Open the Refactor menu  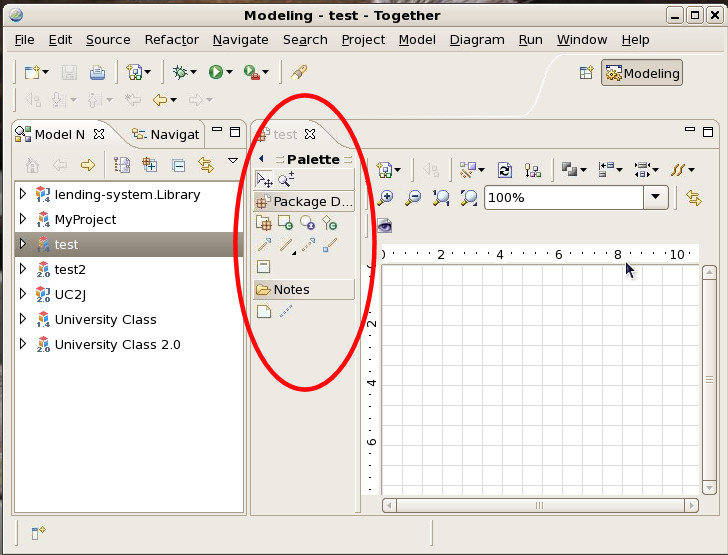tap(171, 40)
